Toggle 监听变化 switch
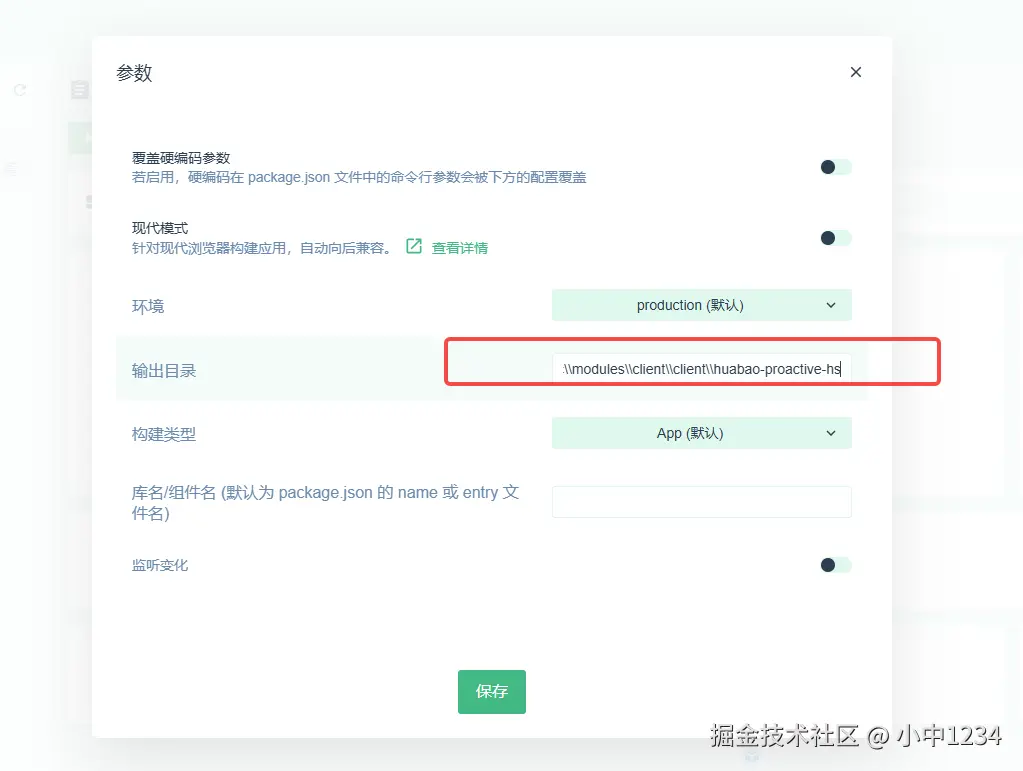This screenshot has width=1023, height=771. (836, 565)
